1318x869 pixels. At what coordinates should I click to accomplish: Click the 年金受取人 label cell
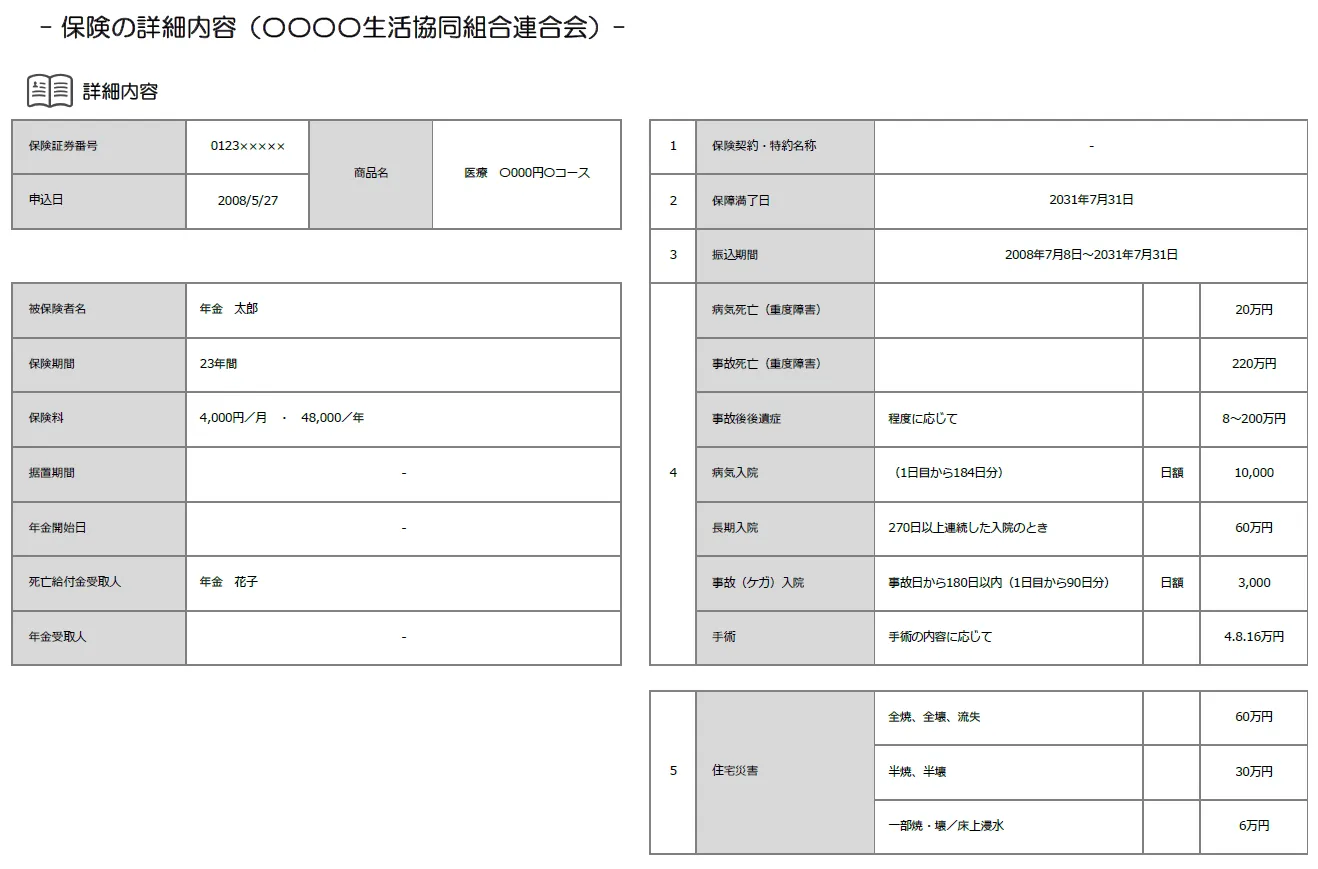click(x=99, y=637)
